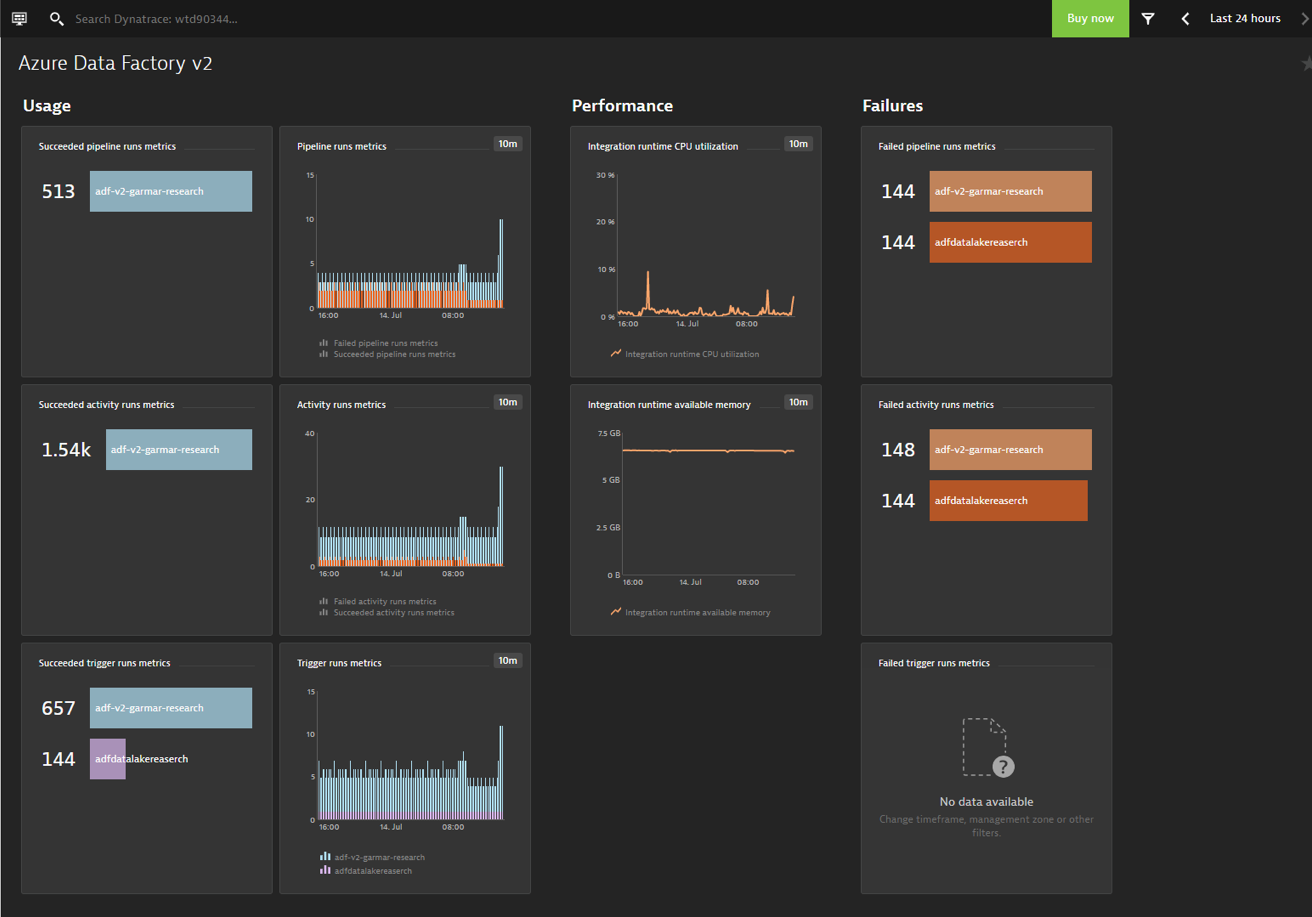Click the 513 succeeded pipeline runs value

point(58,191)
